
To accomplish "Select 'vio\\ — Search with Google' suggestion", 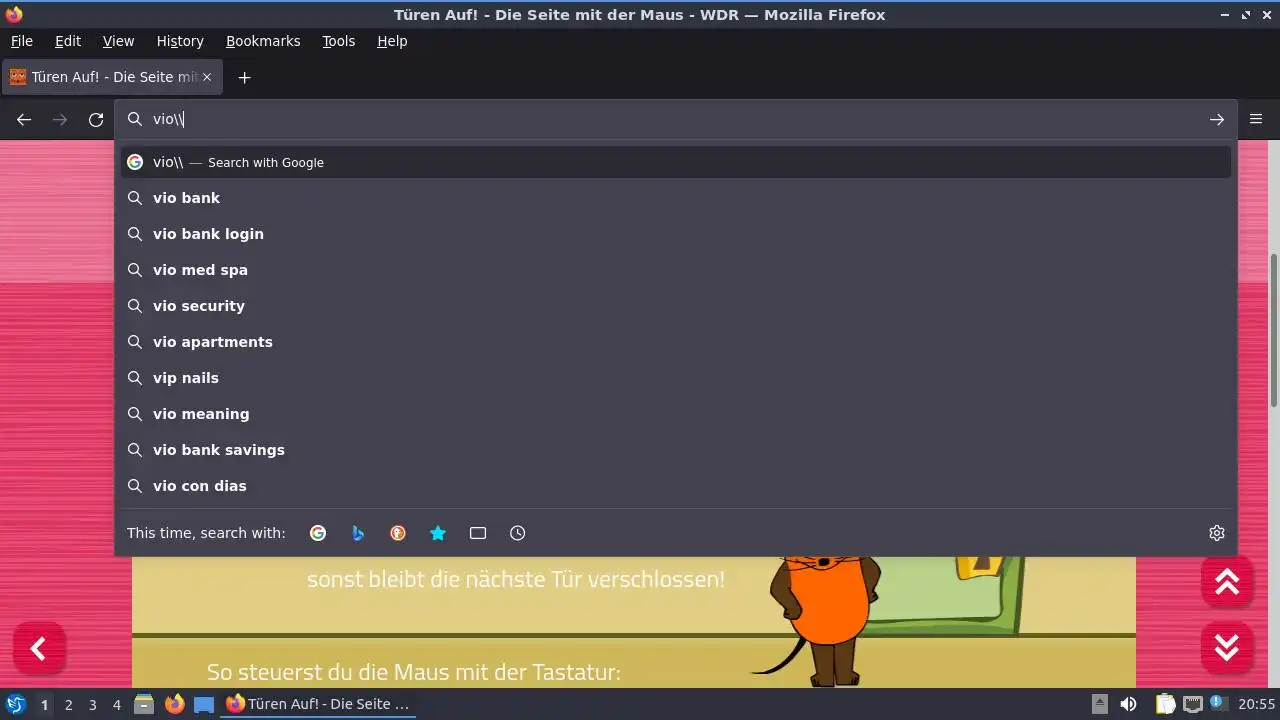I will [x=676, y=162].
